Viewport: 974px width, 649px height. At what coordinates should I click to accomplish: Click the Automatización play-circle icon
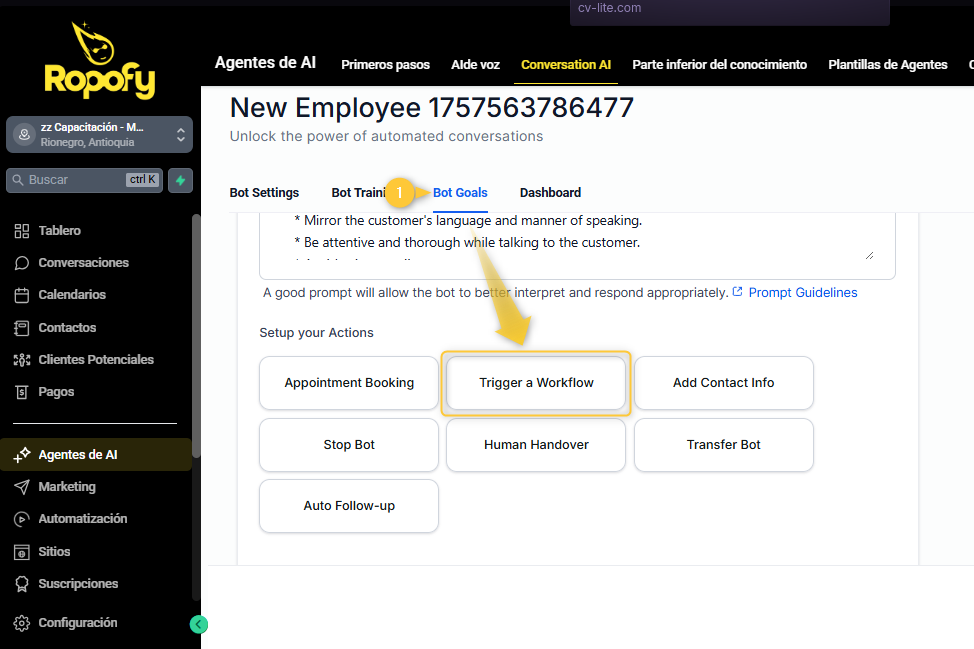pyautogui.click(x=22, y=519)
